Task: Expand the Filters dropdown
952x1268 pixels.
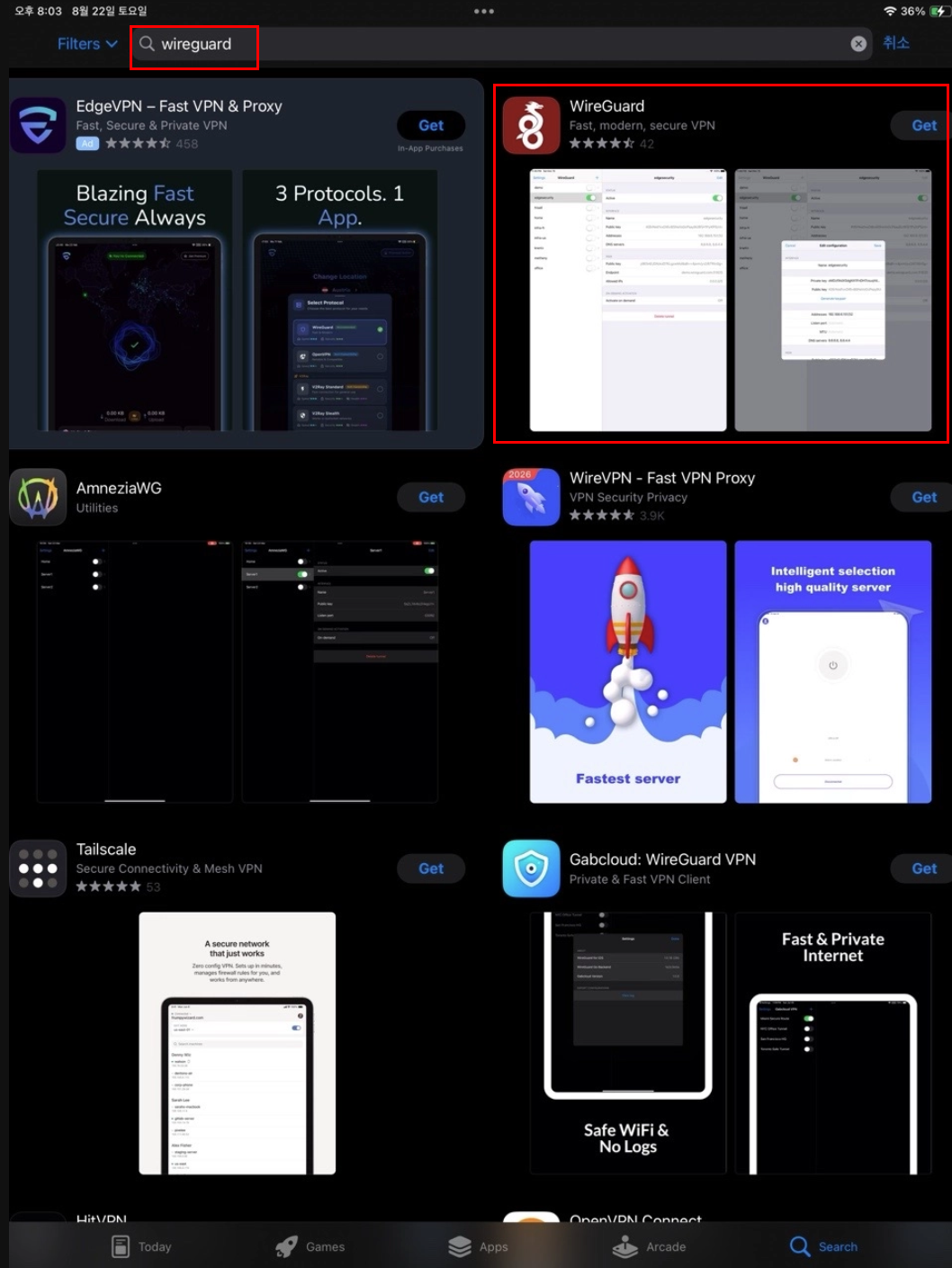Action: point(87,43)
